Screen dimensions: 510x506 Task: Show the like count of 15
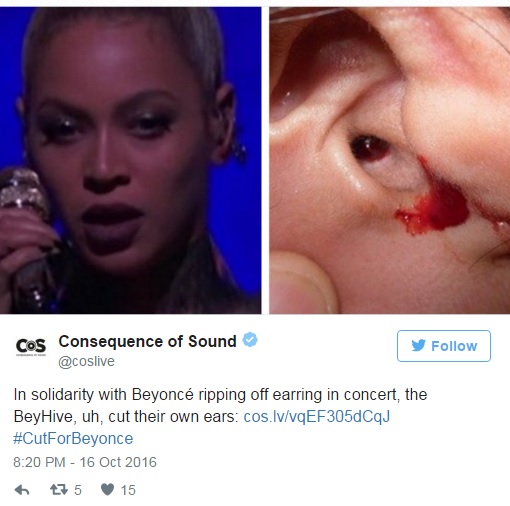click(x=128, y=490)
